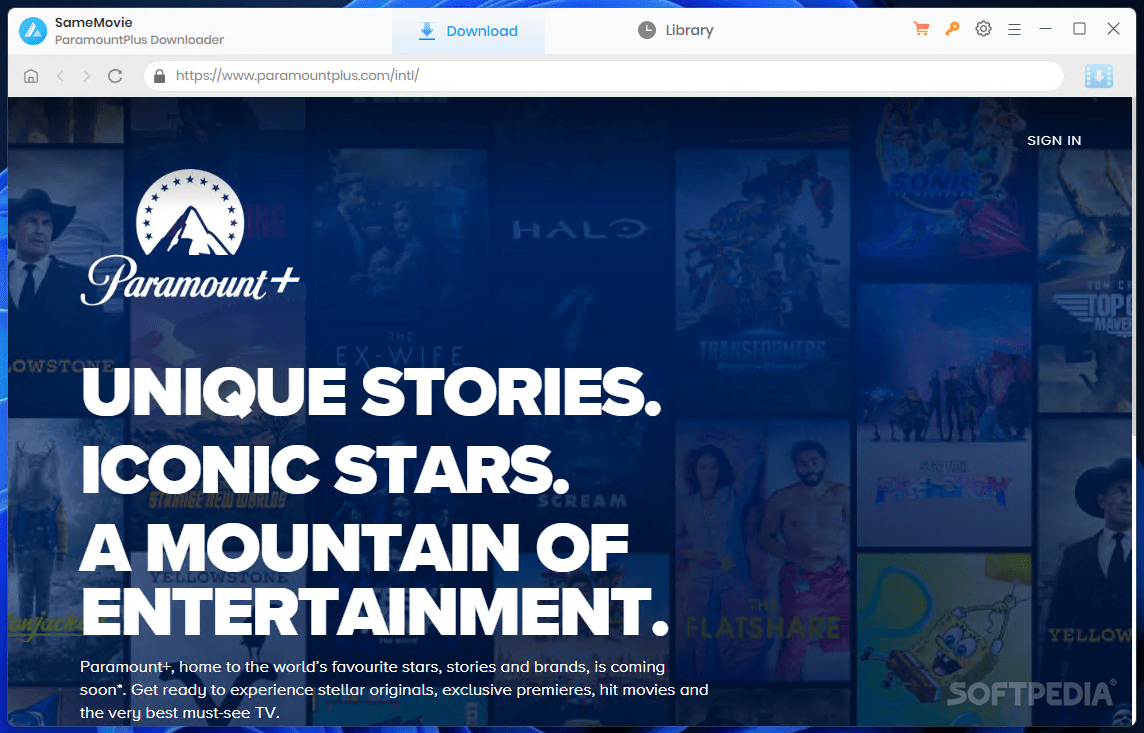
Task: Click the orange key register icon
Action: coord(952,29)
